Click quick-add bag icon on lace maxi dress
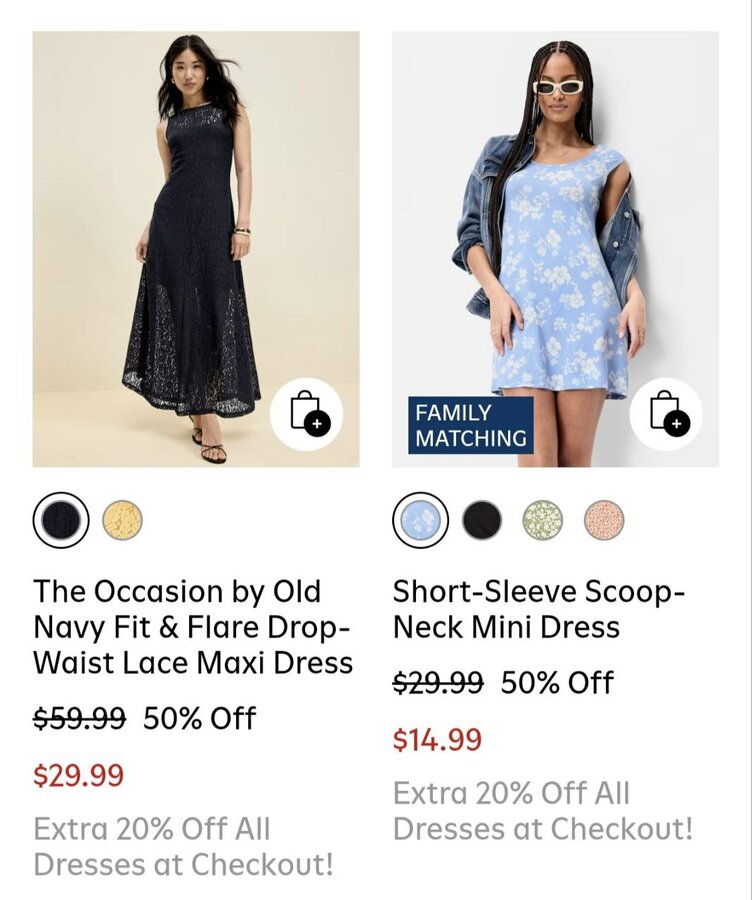This screenshot has height=900, width=752. (x=306, y=415)
